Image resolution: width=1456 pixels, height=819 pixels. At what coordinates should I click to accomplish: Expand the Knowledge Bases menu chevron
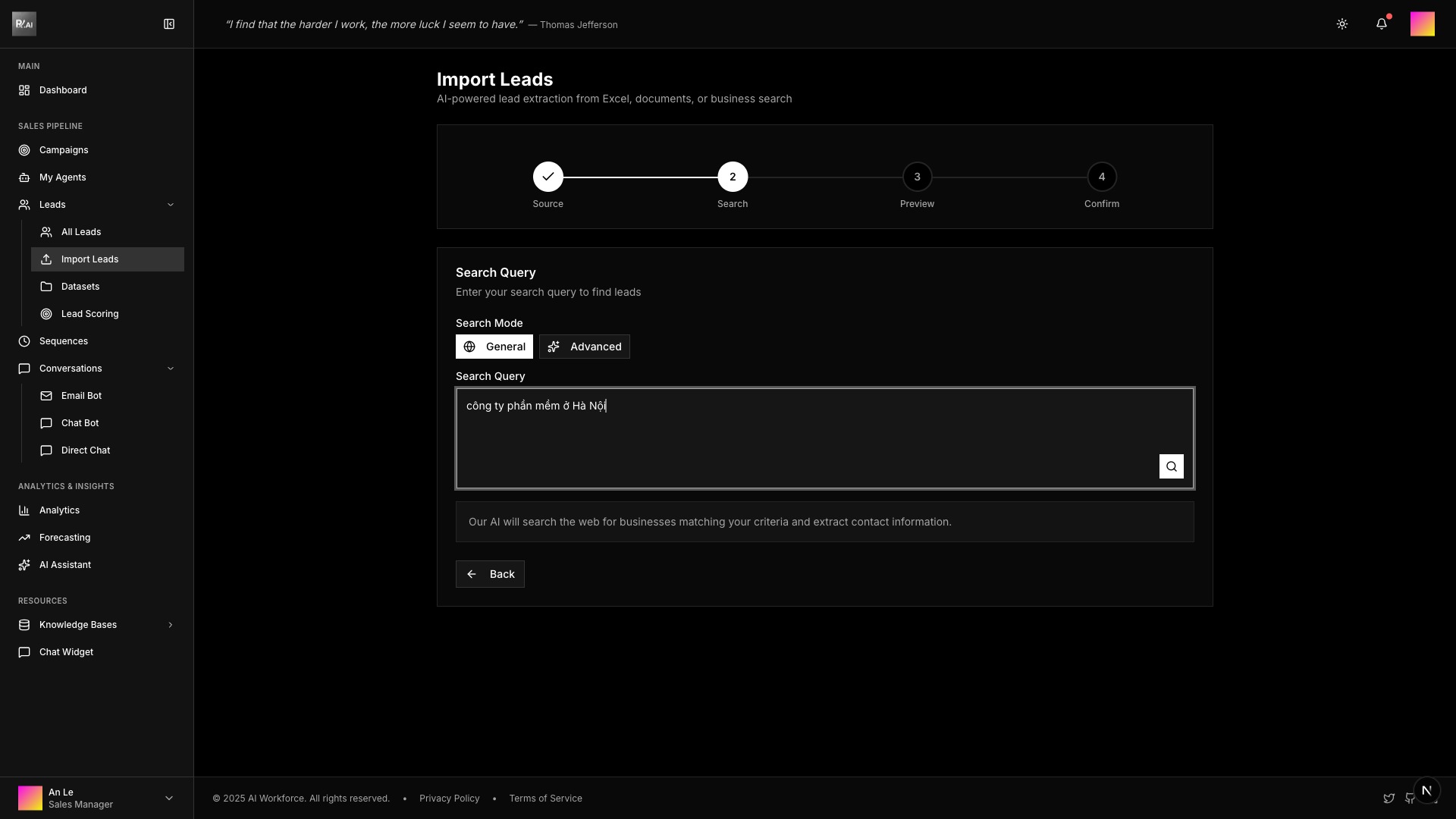171,625
